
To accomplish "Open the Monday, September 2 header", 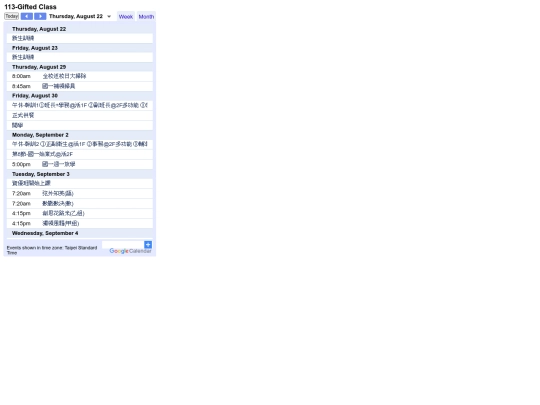I will point(40,135).
